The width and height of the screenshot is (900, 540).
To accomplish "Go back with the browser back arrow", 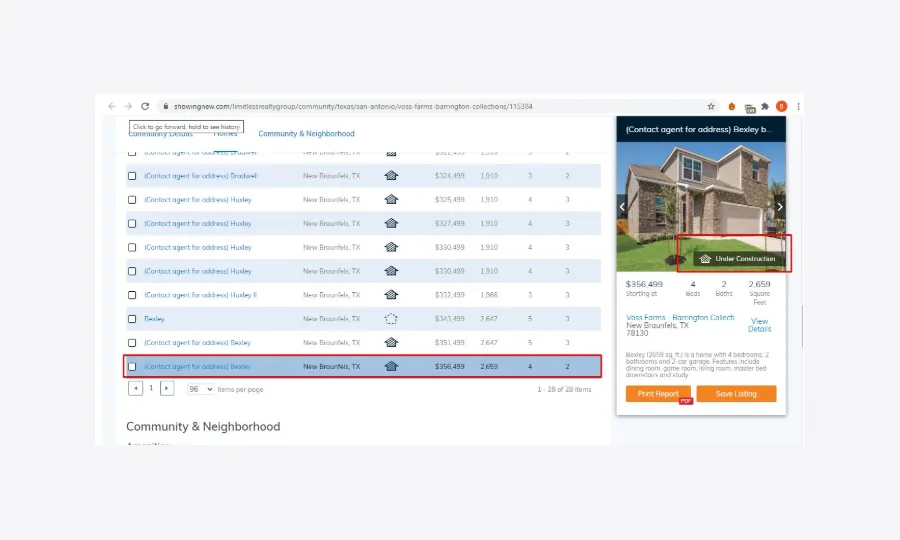I will (112, 106).
